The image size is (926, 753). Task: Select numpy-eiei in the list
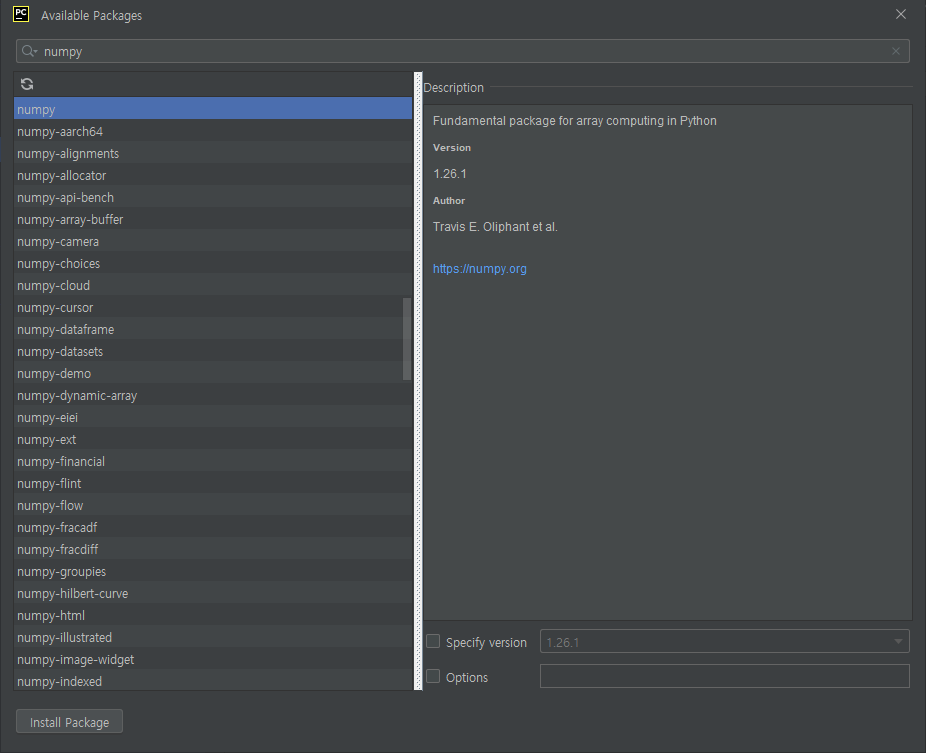(213, 418)
